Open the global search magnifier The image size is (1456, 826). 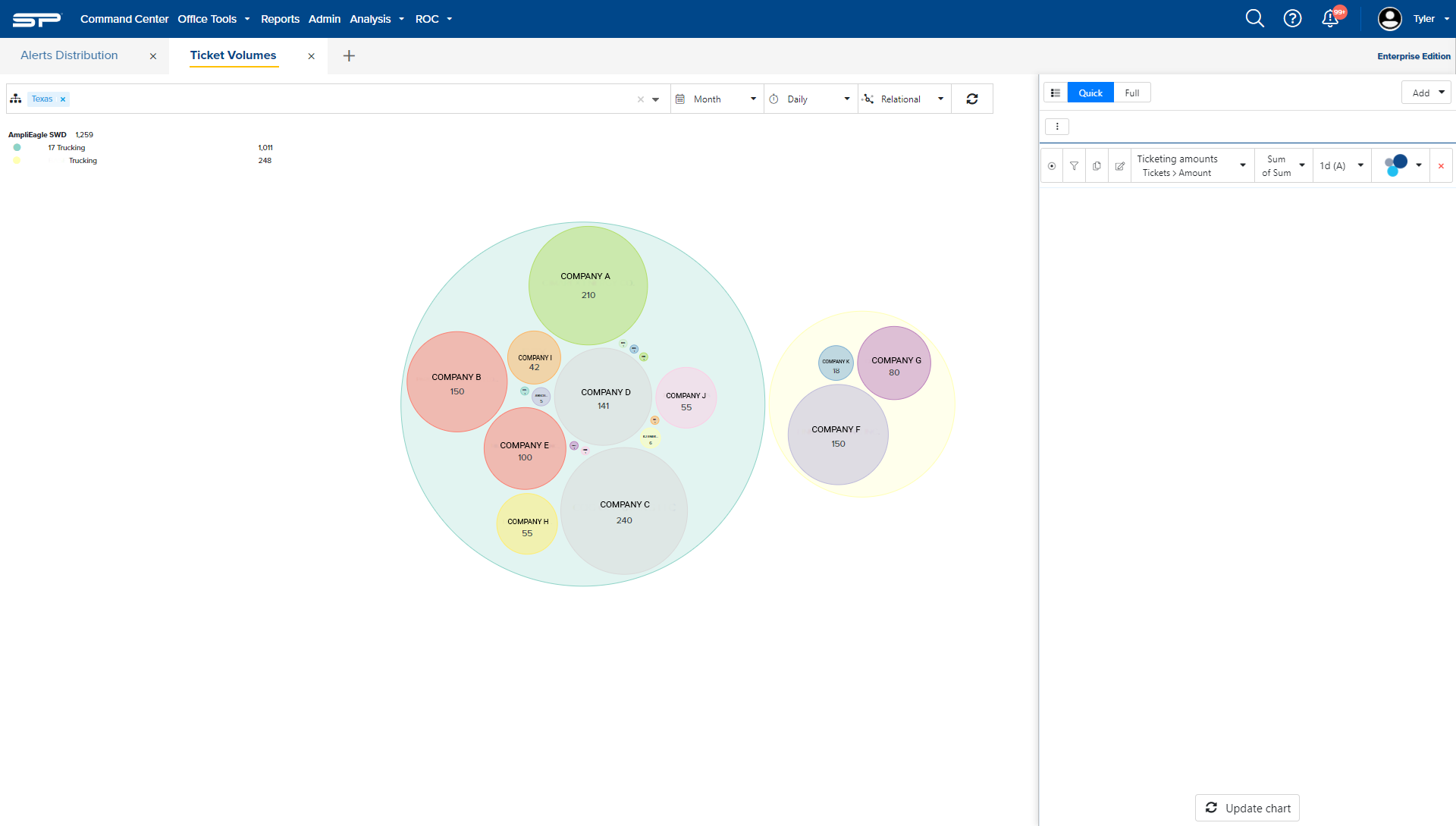(x=1254, y=18)
